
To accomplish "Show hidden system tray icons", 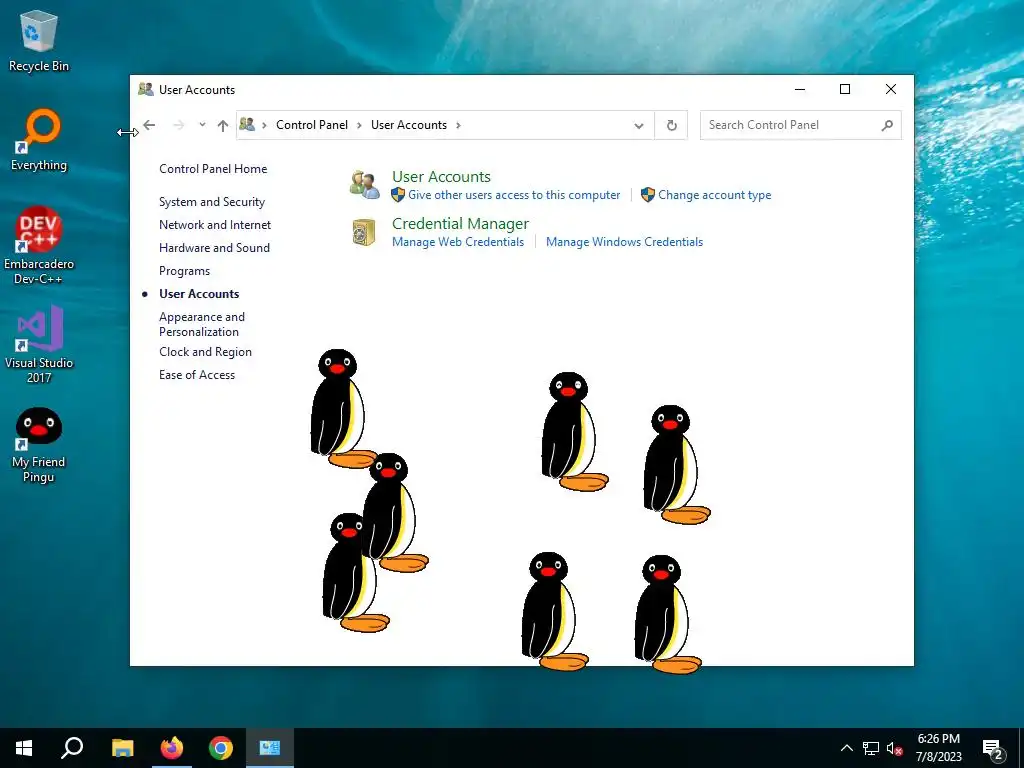I will [x=846, y=748].
